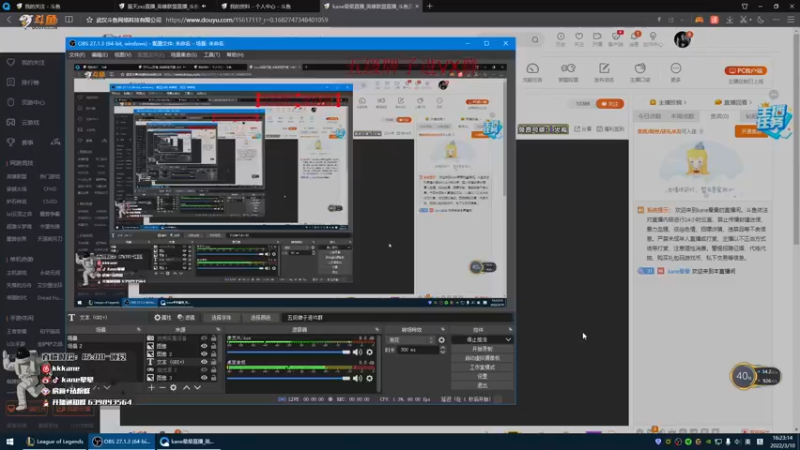Open user avatar in Douyu header
The image size is (800, 450).
[682, 39]
